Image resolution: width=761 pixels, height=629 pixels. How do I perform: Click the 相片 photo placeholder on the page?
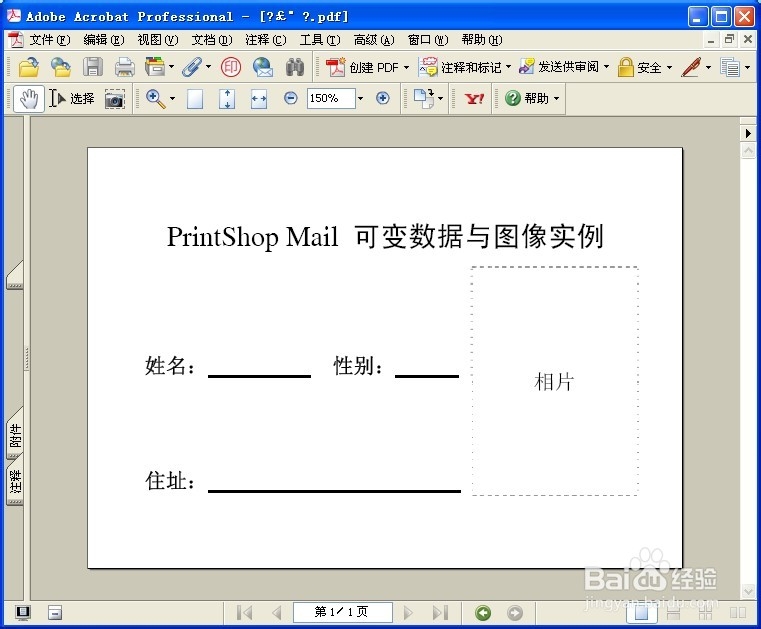point(555,381)
